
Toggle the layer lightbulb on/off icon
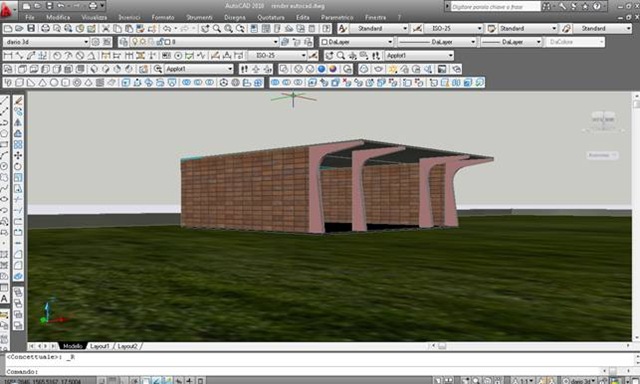click(134, 42)
